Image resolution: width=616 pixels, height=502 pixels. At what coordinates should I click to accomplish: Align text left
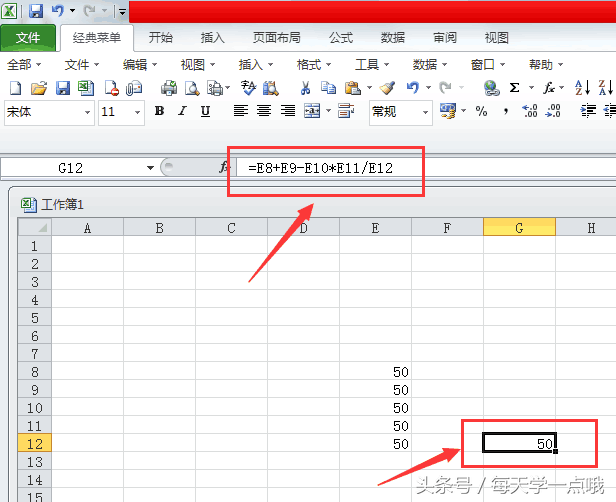coord(240,111)
